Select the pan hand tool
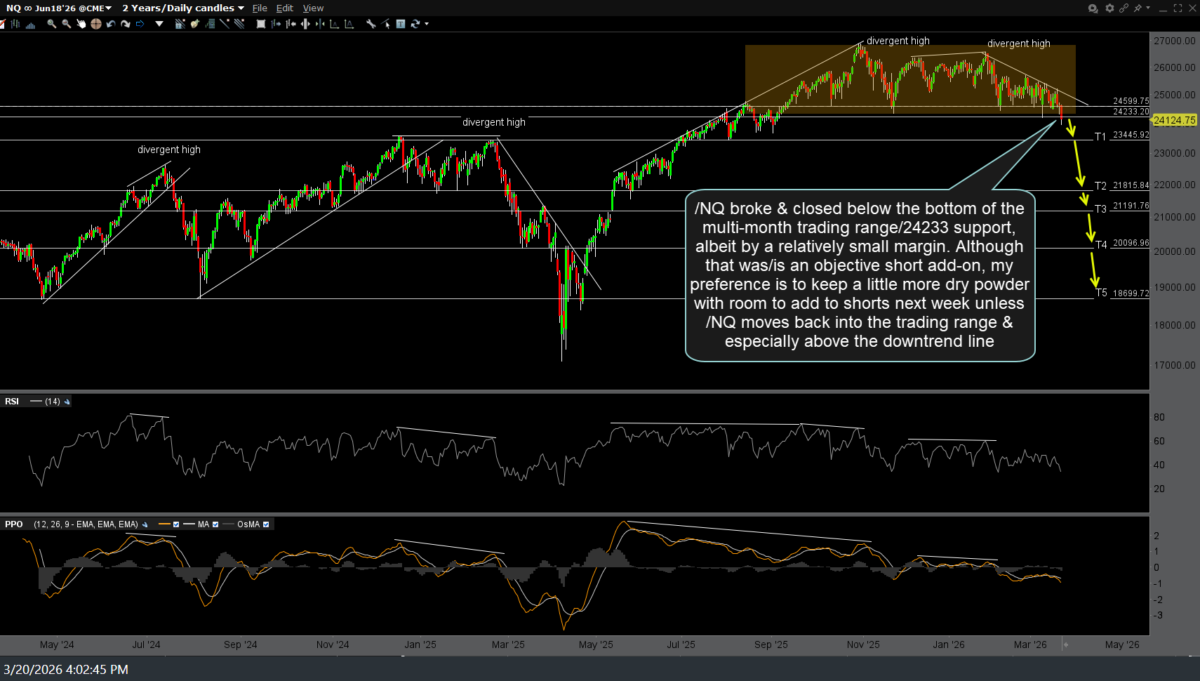Screen dimensions: 1200x681 (81, 23)
